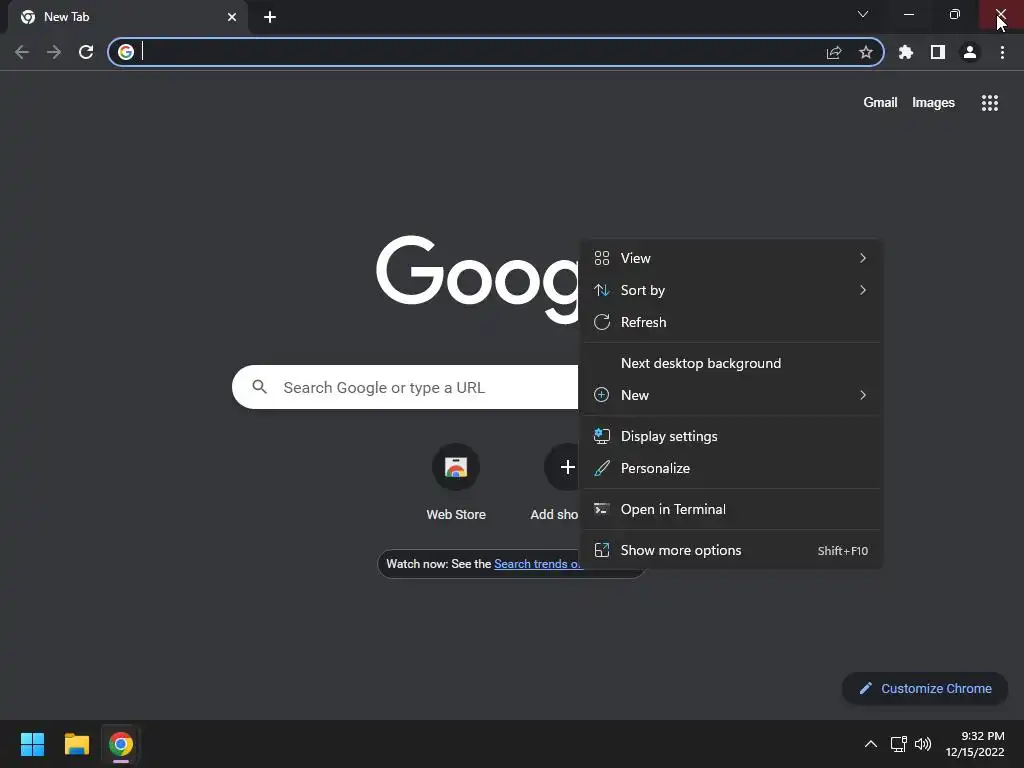Share this page icon in the address bar
Viewport: 1024px width, 768px height.
[834, 52]
